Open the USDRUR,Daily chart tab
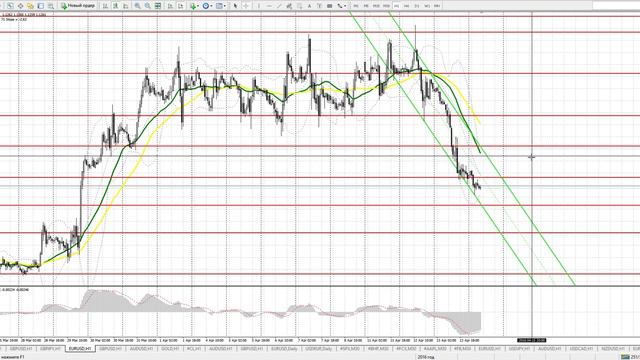This screenshot has height=360, width=640. click(317, 349)
